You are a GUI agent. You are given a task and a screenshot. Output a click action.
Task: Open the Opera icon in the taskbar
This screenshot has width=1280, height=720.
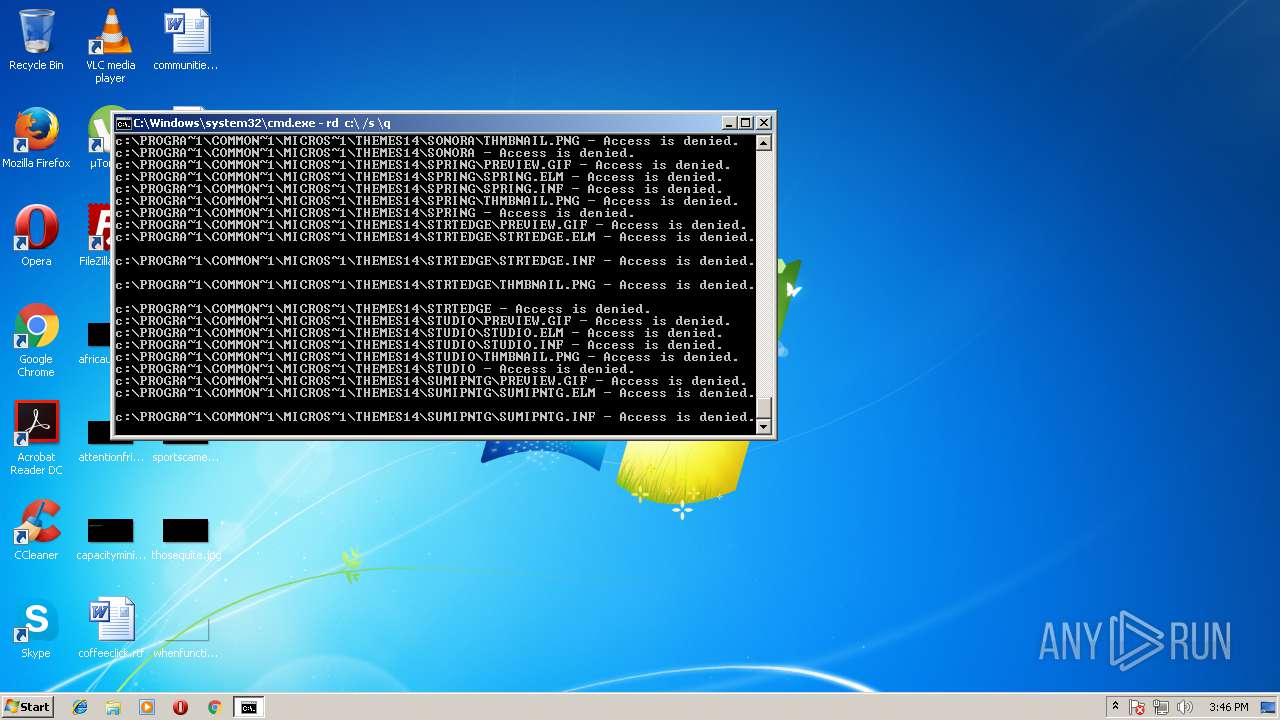click(x=180, y=707)
